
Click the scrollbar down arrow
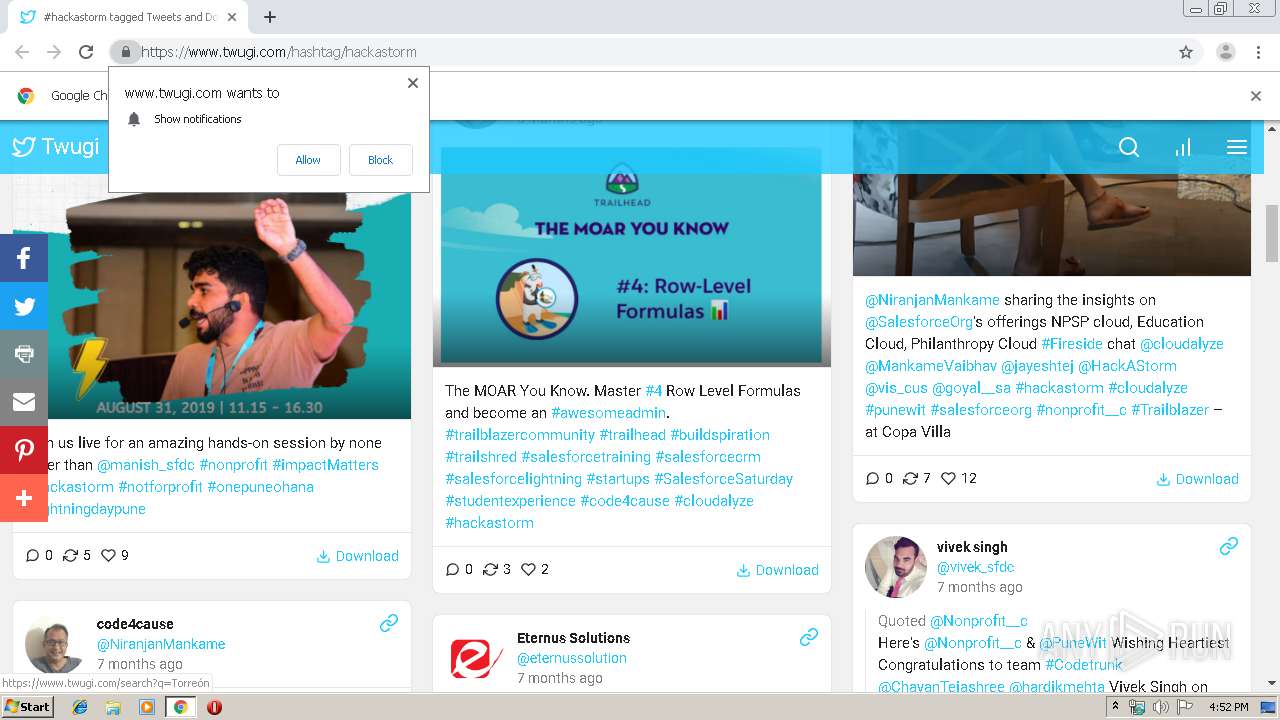(x=1272, y=683)
